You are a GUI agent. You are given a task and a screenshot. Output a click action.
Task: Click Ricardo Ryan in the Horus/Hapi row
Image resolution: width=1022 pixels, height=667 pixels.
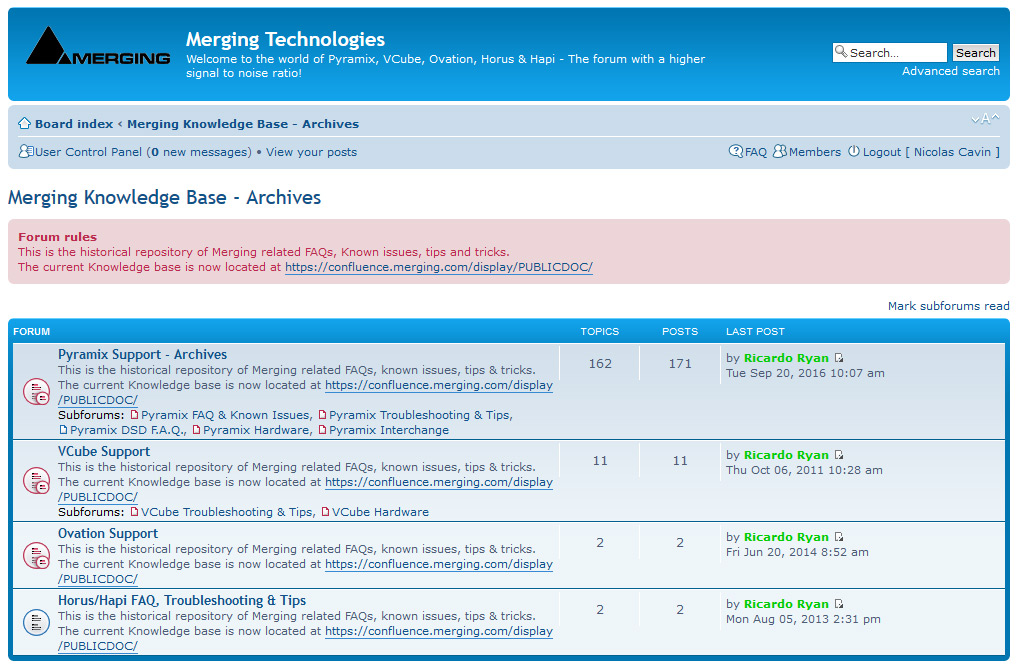786,604
